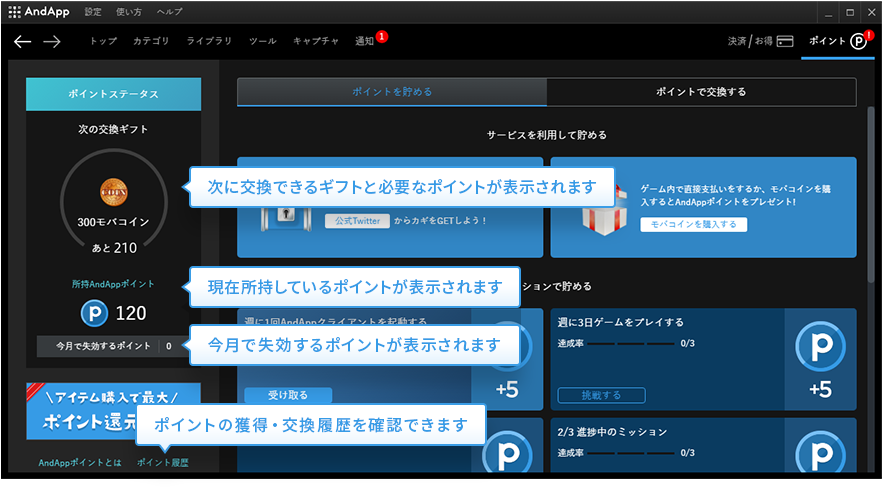Click the 公式Twitter button
The height and width of the screenshot is (487, 883).
point(357,221)
